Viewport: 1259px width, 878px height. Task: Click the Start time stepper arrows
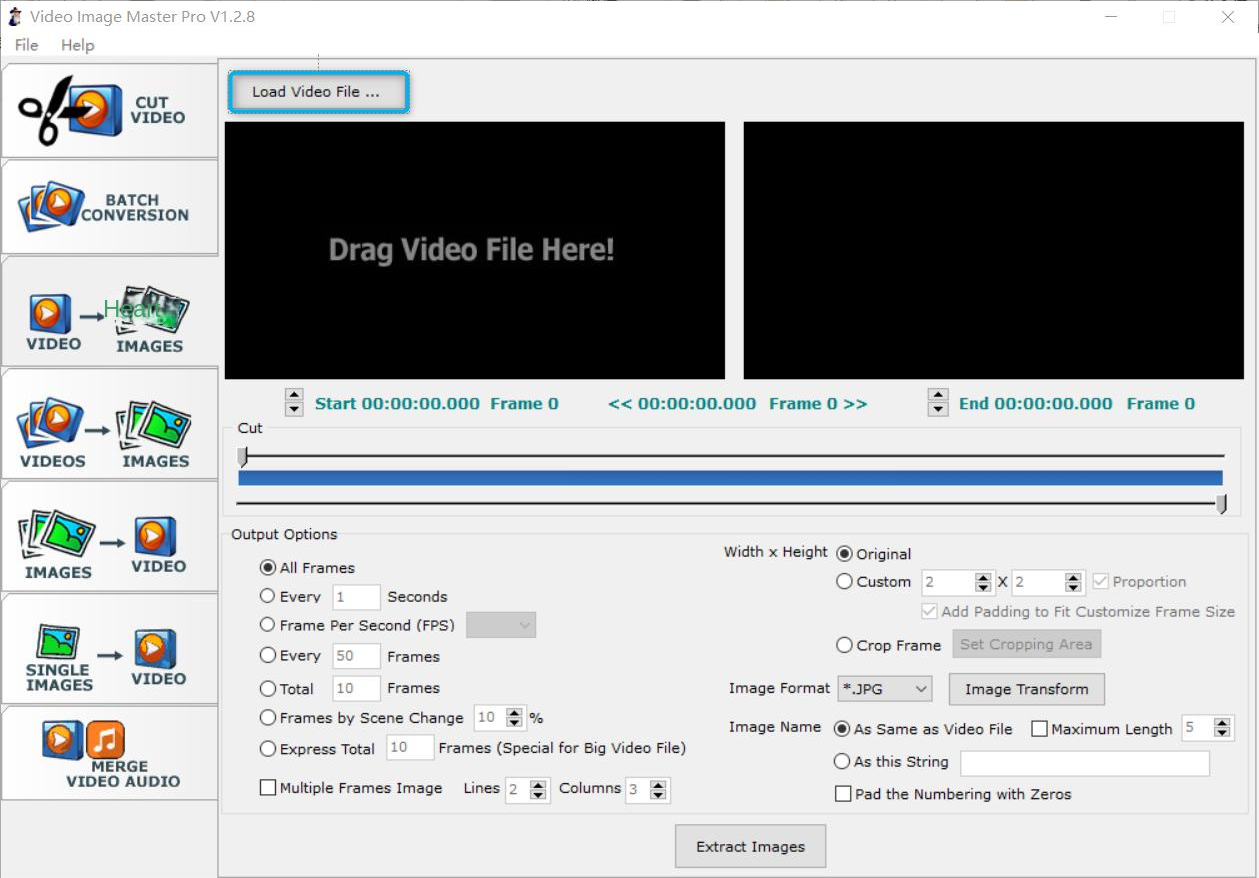pos(294,403)
